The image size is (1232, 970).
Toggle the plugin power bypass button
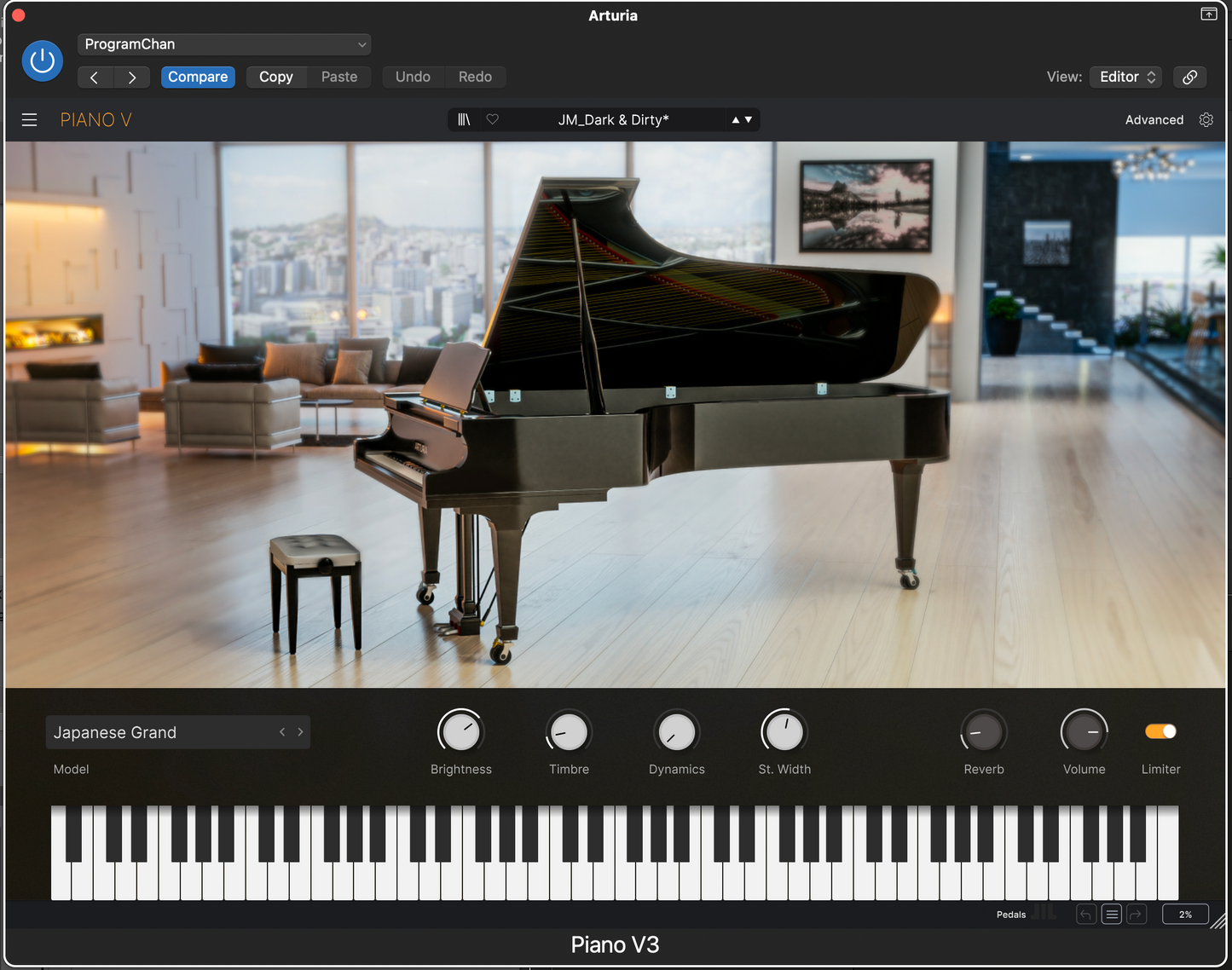[x=42, y=61]
